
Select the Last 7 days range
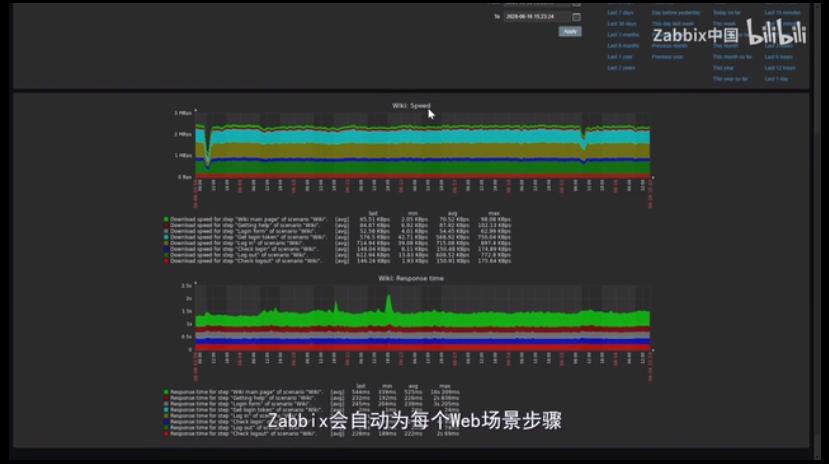pyautogui.click(x=620, y=13)
